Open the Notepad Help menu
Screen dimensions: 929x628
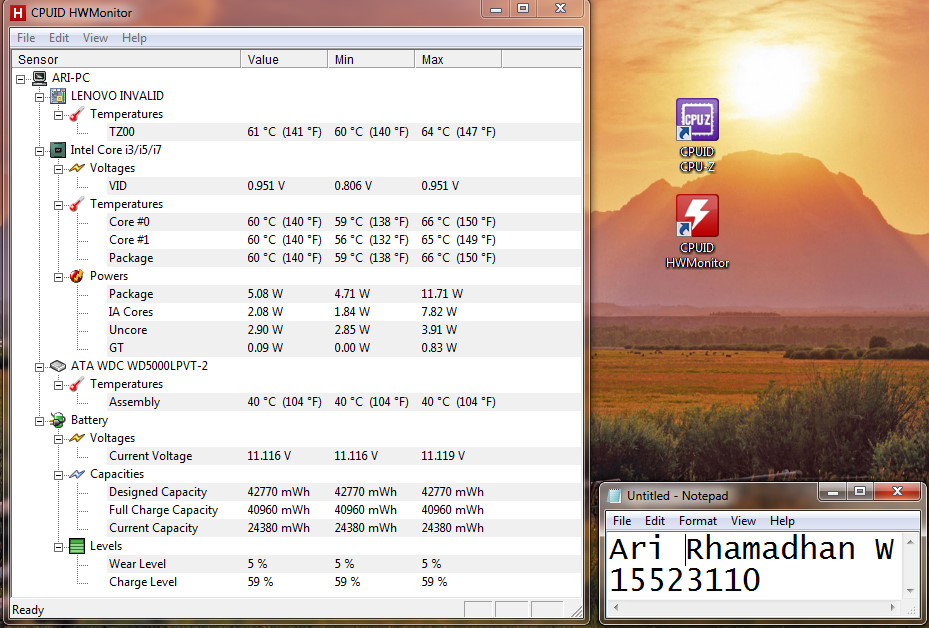coord(782,521)
